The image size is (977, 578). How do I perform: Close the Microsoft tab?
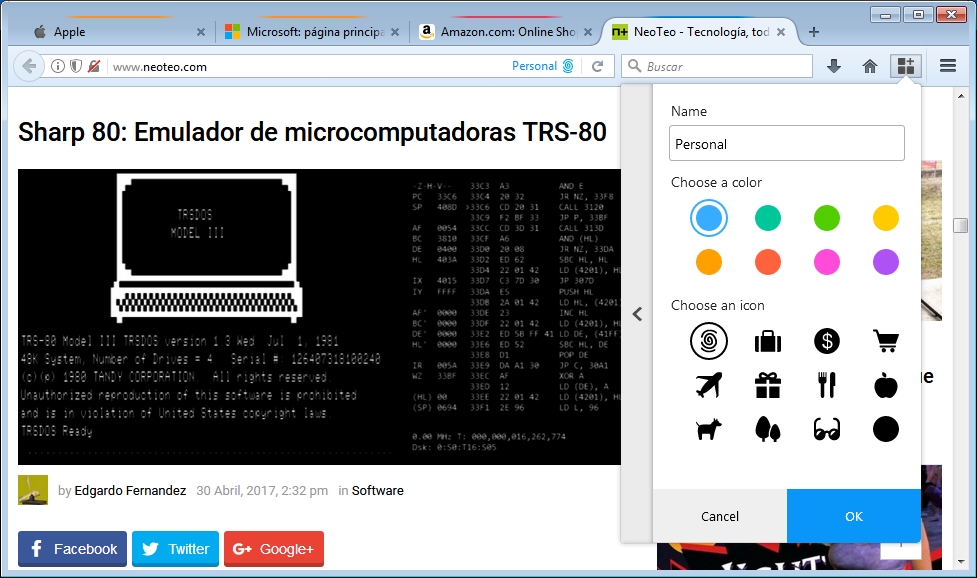395,32
